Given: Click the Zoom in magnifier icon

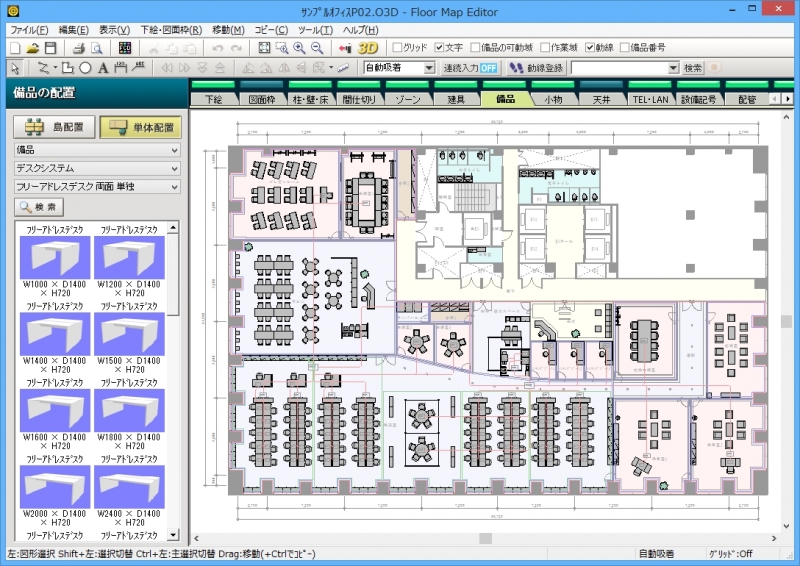Looking at the screenshot, I should [x=299, y=48].
